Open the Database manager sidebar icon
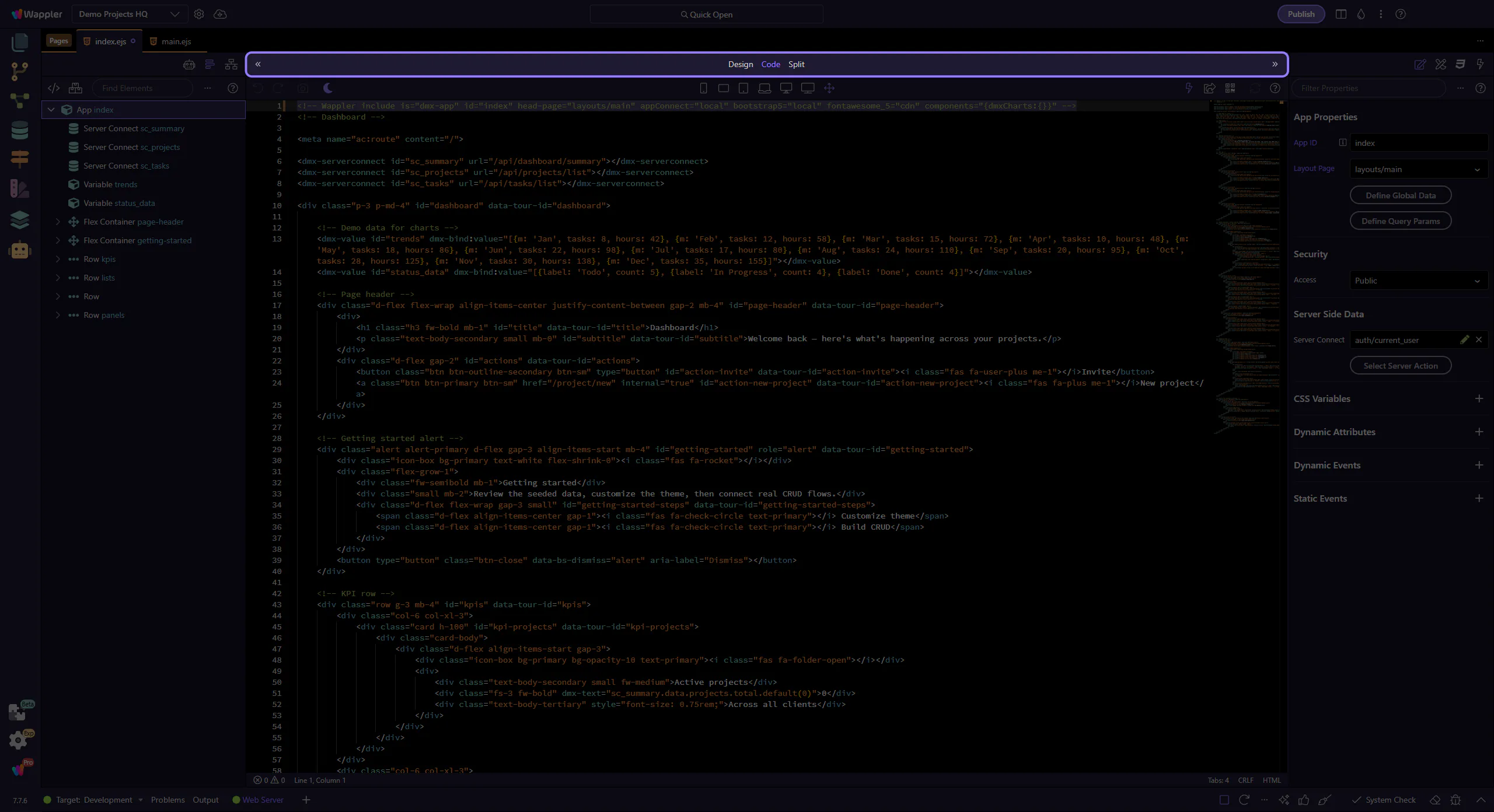This screenshot has height=812, width=1494. (19, 130)
